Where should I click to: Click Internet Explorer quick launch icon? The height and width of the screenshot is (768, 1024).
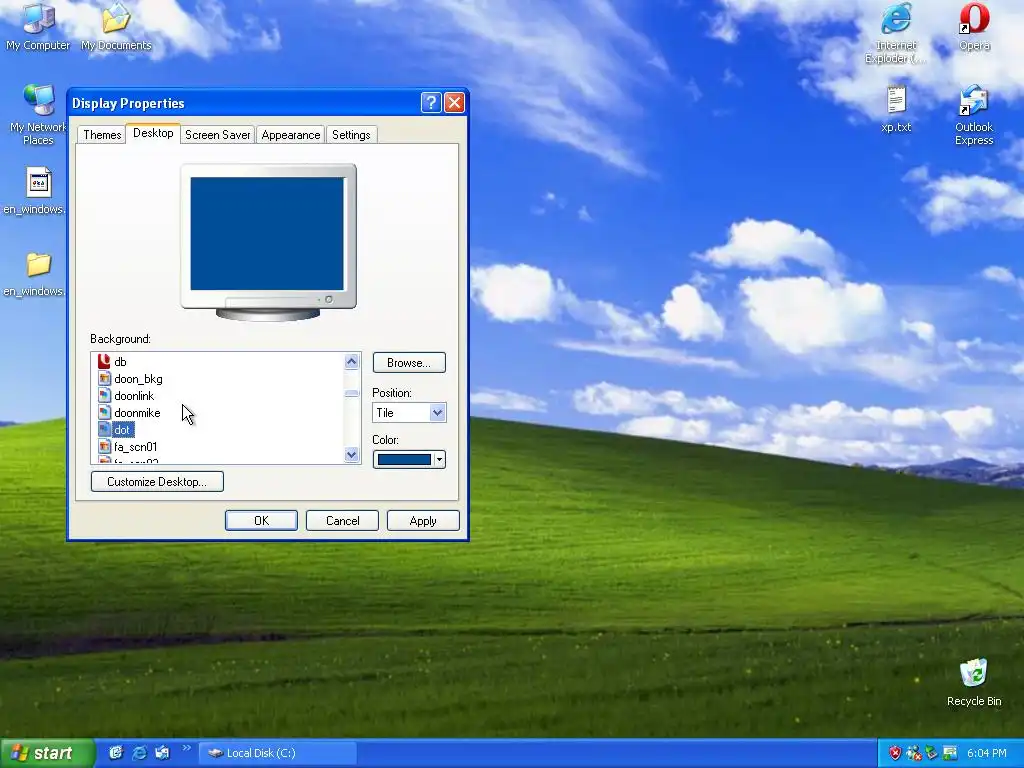(x=139, y=753)
